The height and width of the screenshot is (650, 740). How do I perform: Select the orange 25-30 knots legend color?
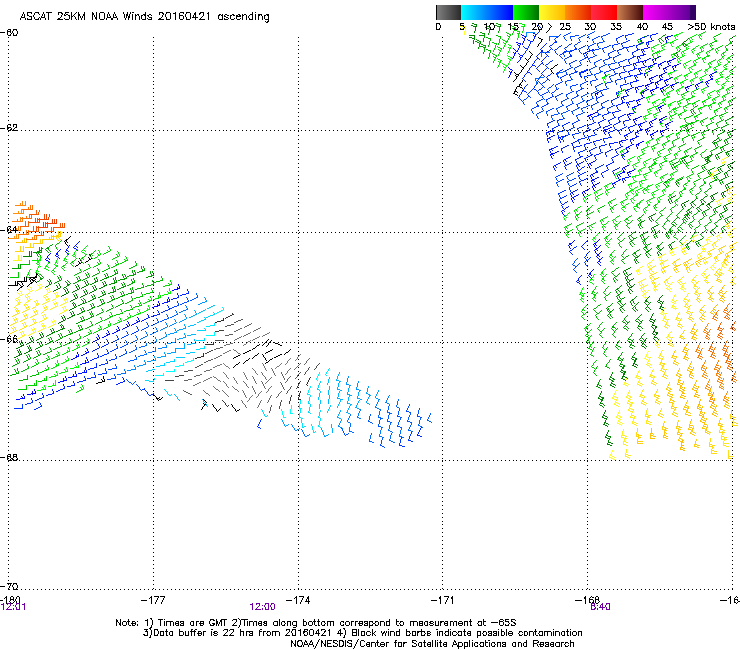pyautogui.click(x=578, y=12)
